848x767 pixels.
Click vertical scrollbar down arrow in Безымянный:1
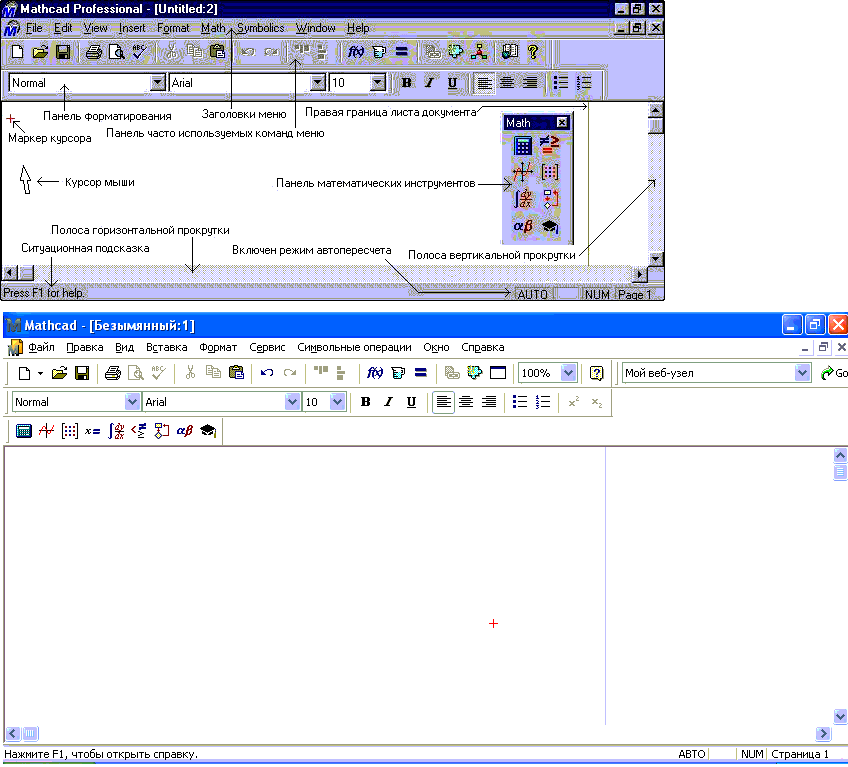840,717
